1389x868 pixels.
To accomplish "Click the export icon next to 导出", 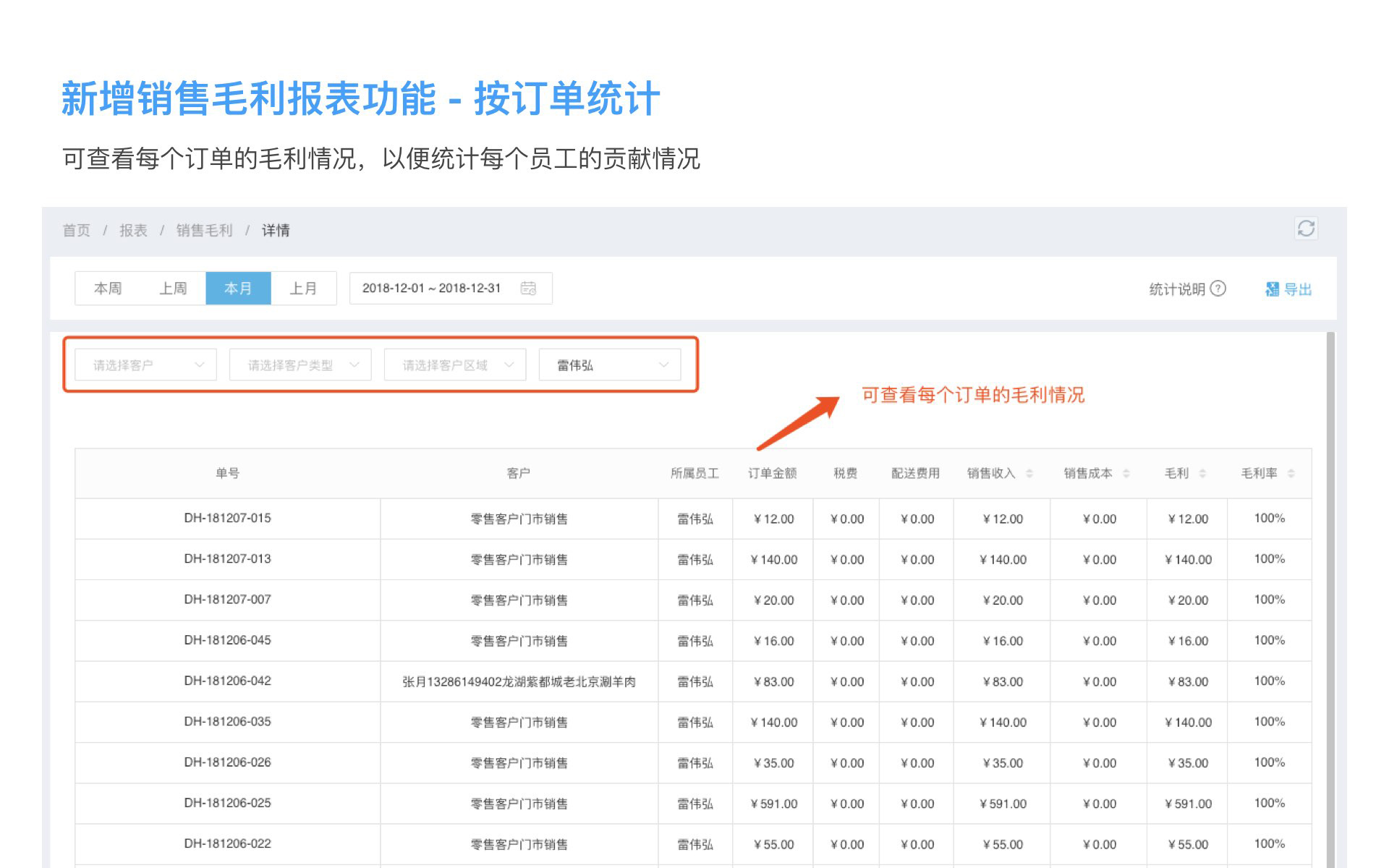I will point(1272,289).
